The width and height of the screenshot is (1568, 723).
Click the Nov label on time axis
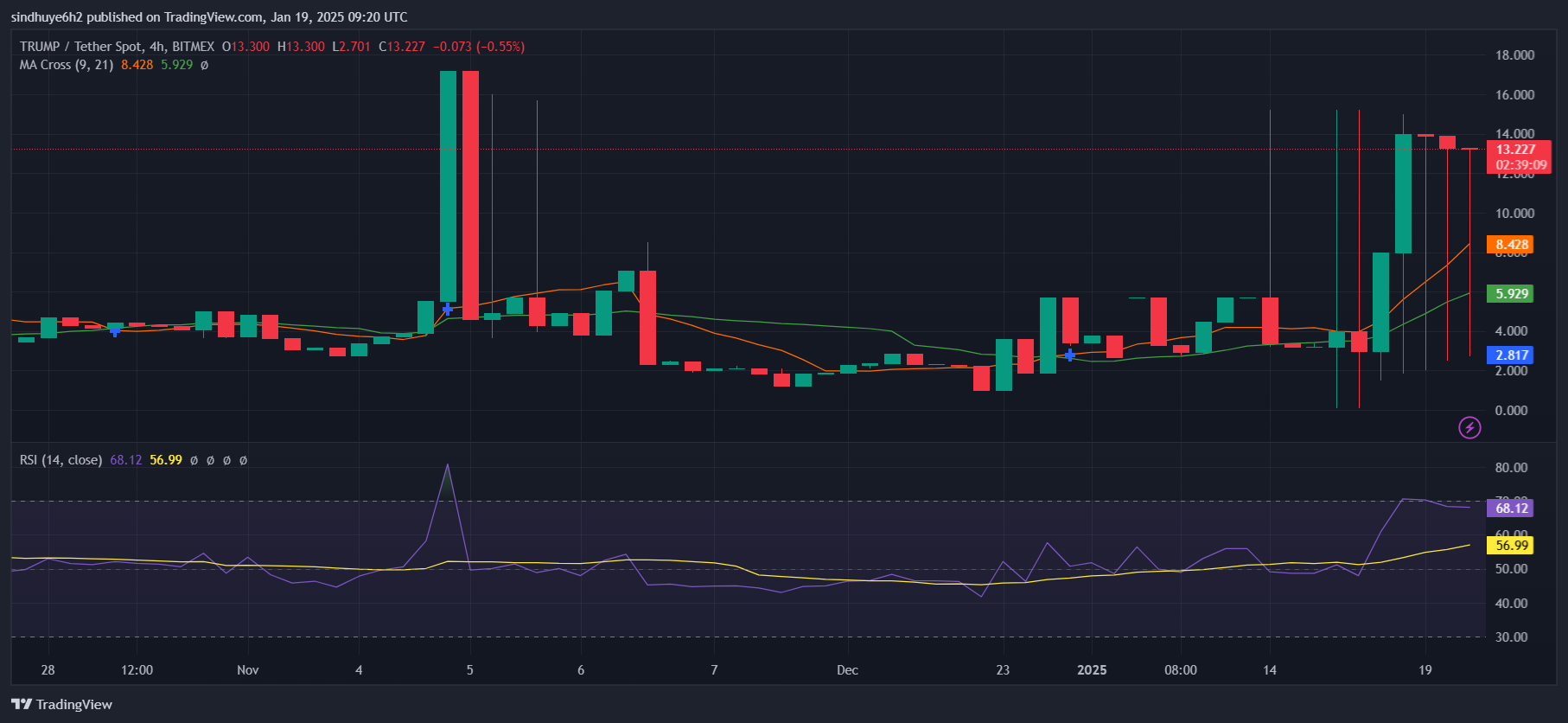[248, 670]
